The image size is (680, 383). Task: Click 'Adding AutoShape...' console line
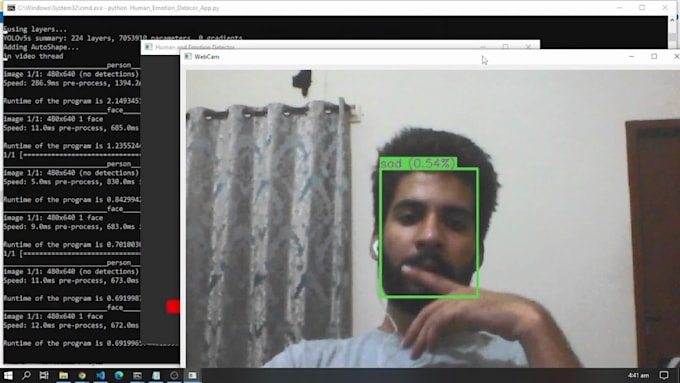tap(41, 47)
